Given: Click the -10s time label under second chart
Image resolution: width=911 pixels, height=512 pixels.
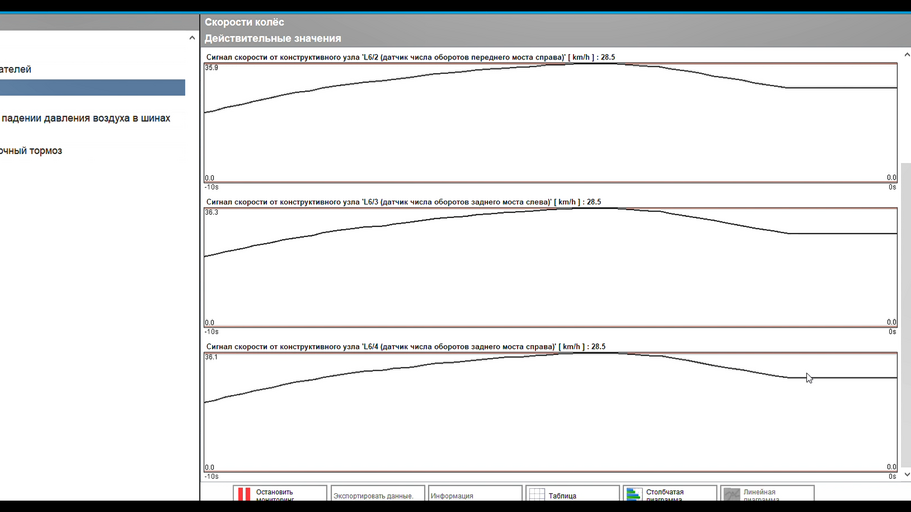Looking at the screenshot, I should [211, 332].
